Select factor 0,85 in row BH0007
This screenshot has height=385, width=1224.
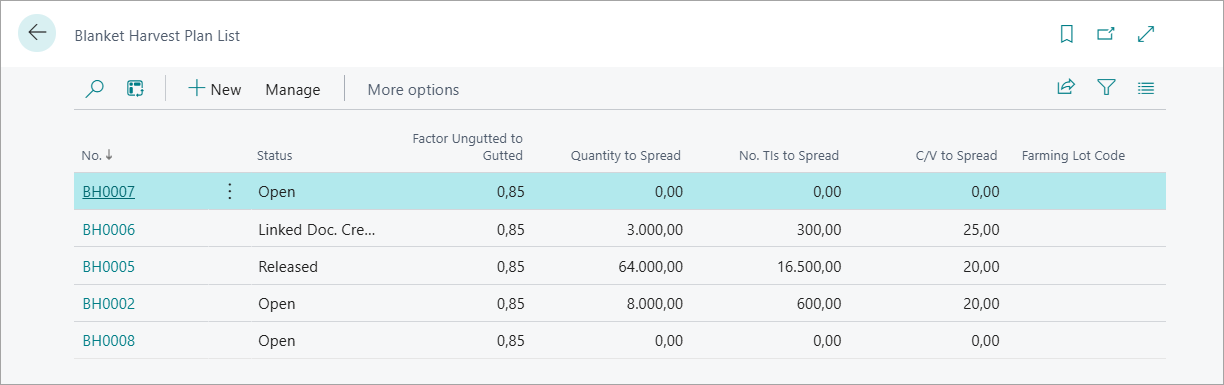(x=510, y=191)
